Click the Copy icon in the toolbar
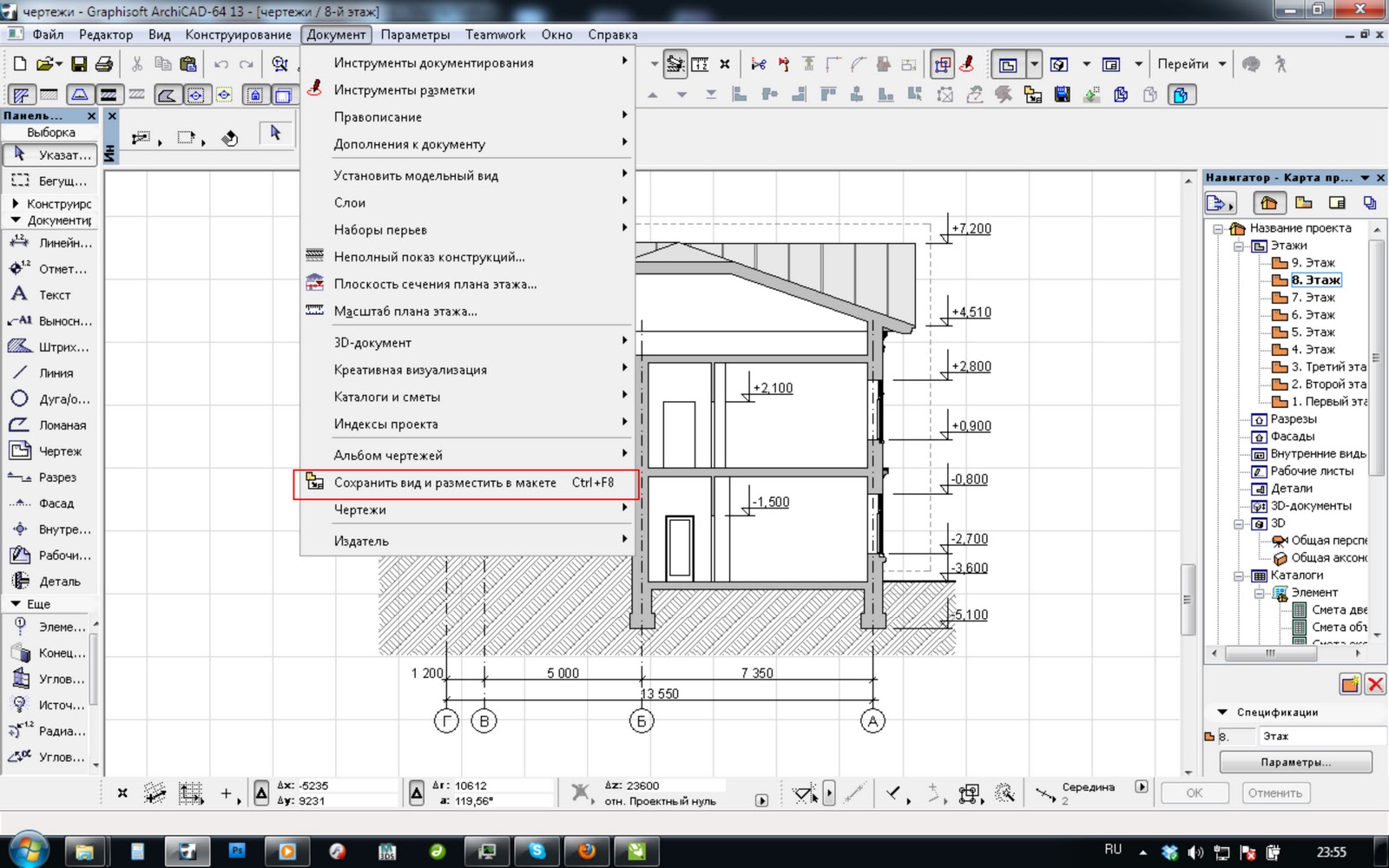 (162, 63)
